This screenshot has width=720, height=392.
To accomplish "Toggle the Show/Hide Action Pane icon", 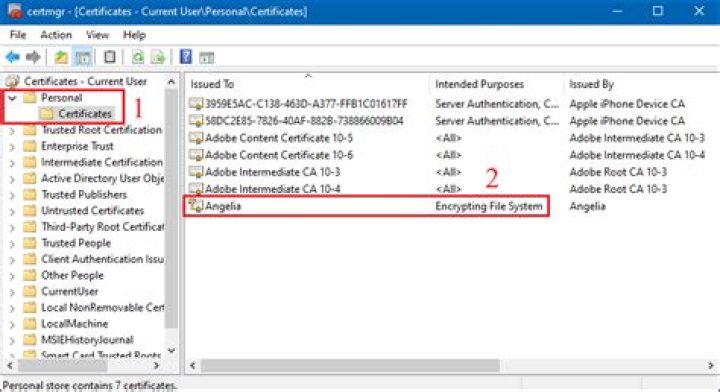I will (x=207, y=58).
